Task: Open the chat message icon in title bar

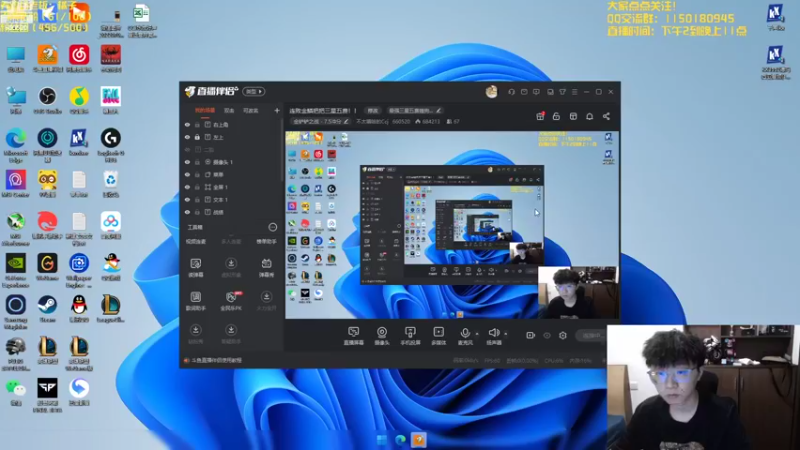Action: point(536,92)
